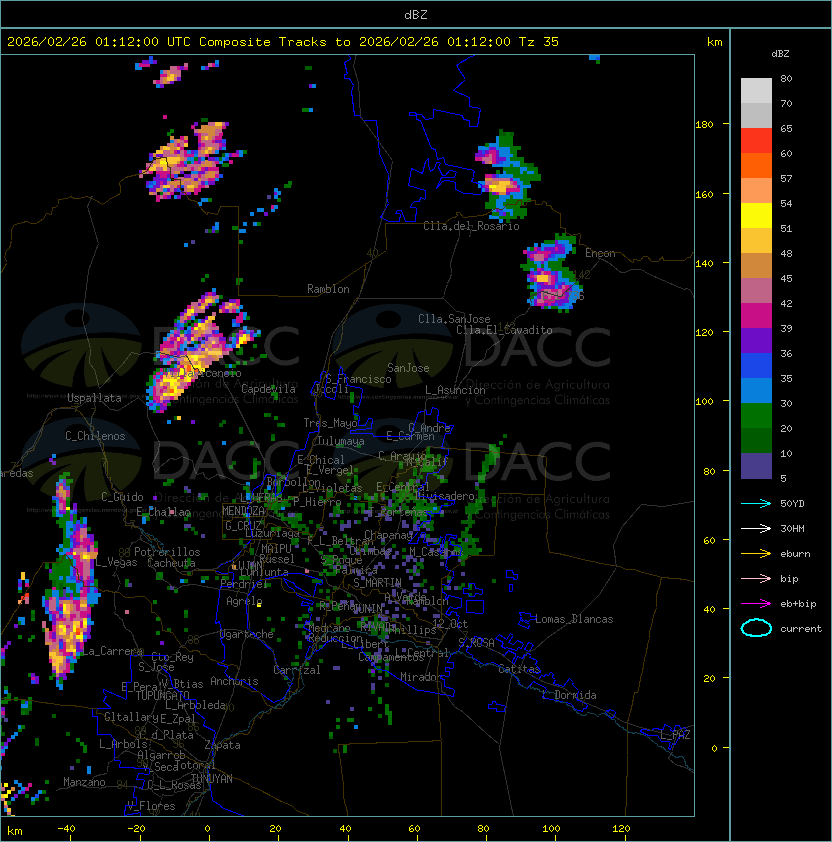The height and width of the screenshot is (842, 832).
Task: Click the 'Mirador' map label
Action: coord(422,677)
